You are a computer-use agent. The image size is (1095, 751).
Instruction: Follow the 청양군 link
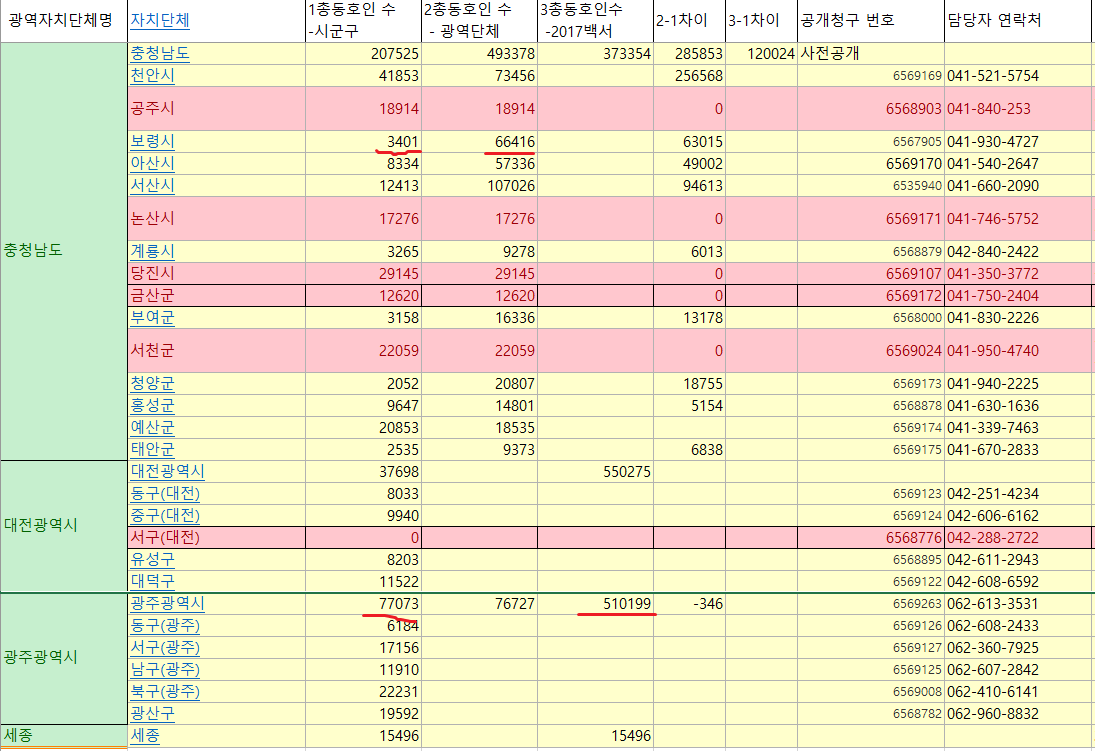point(152,384)
